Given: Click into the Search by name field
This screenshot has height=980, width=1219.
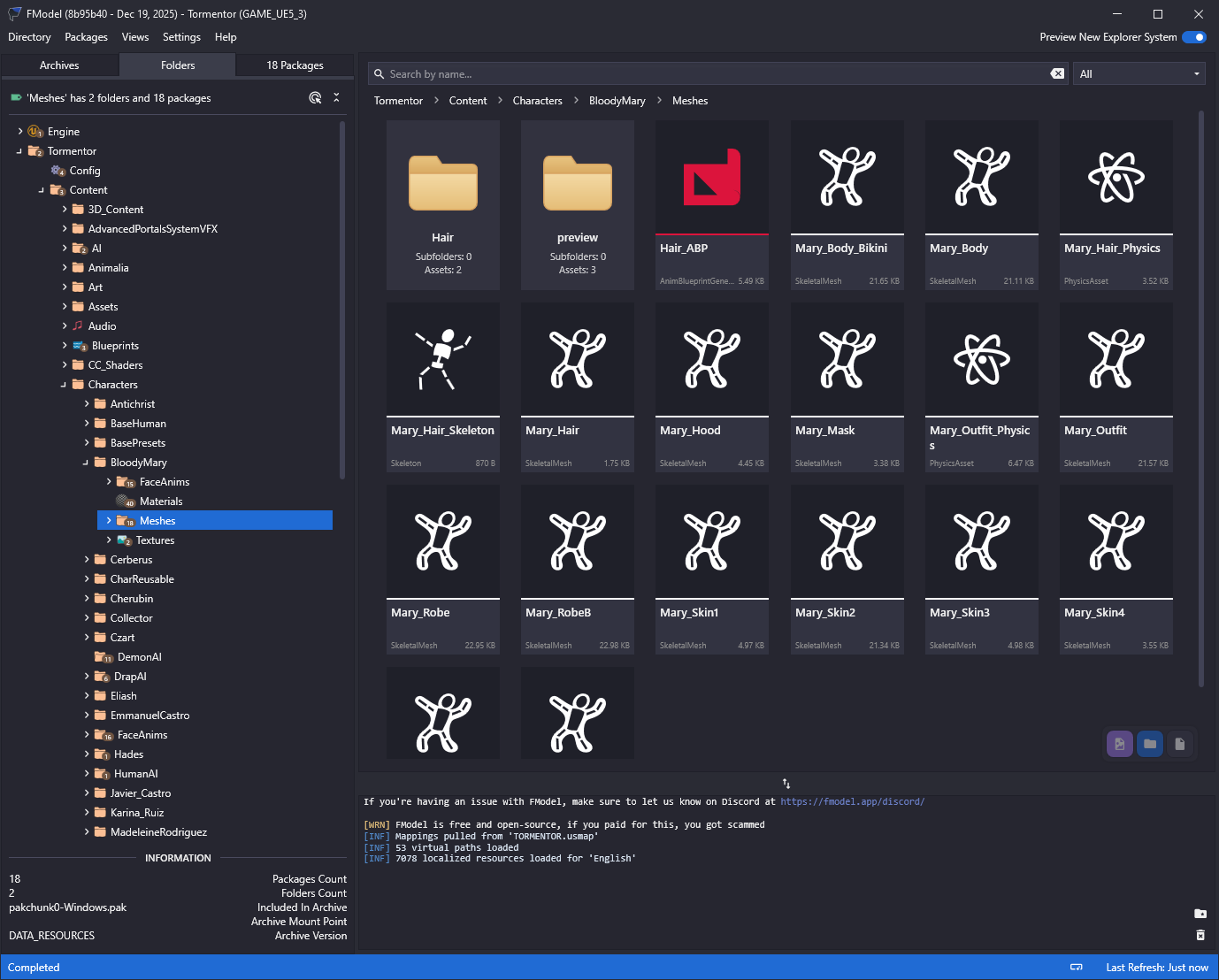Looking at the screenshot, I should (x=708, y=74).
